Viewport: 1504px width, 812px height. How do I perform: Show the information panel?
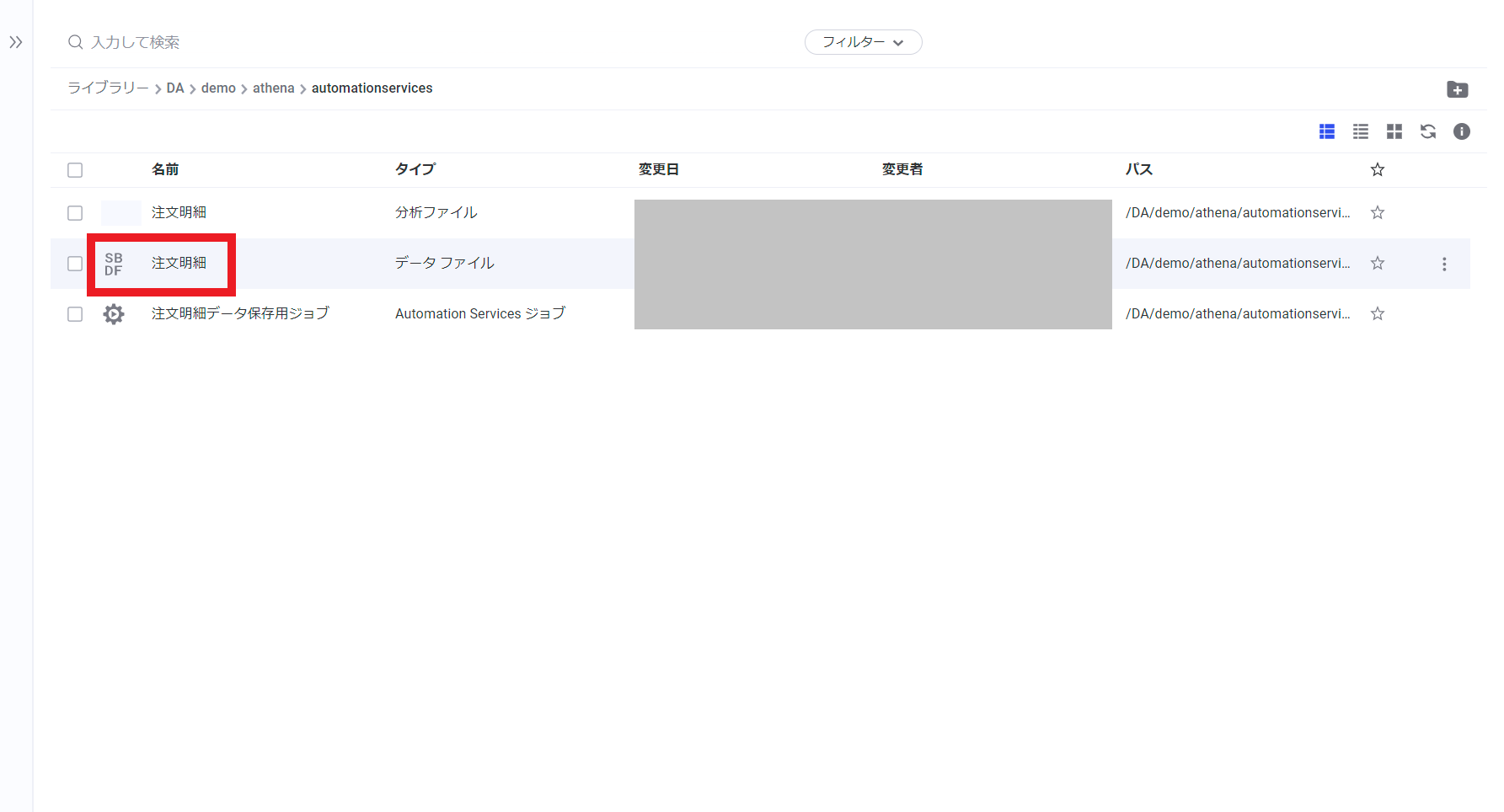(x=1462, y=131)
